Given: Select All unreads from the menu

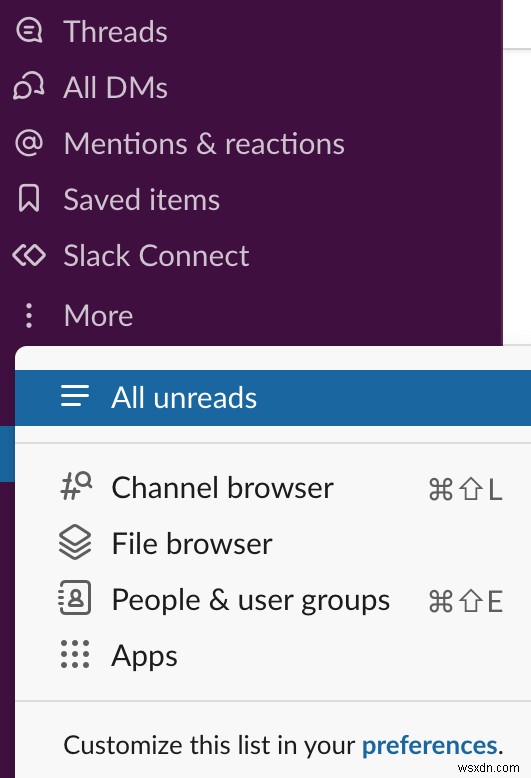Looking at the screenshot, I should [273, 397].
